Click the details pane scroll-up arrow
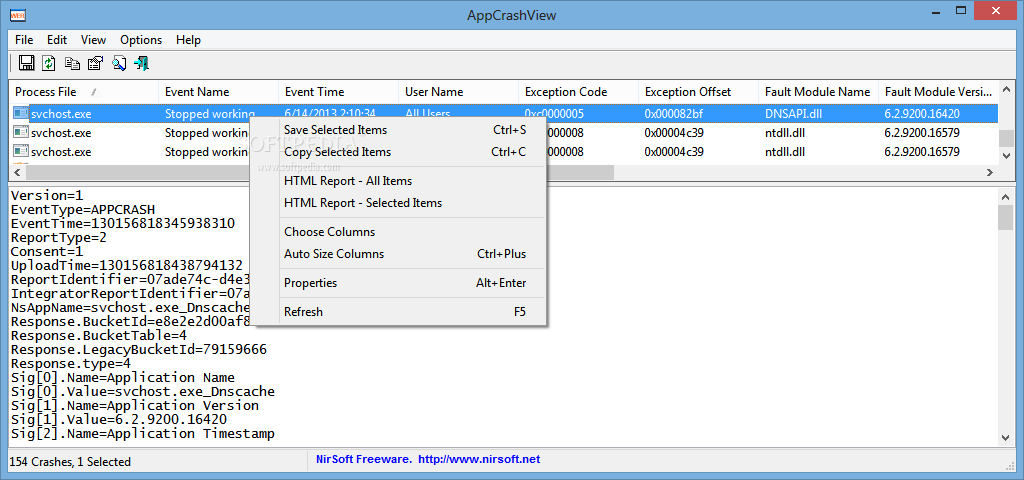The image size is (1024, 480). [x=1006, y=196]
